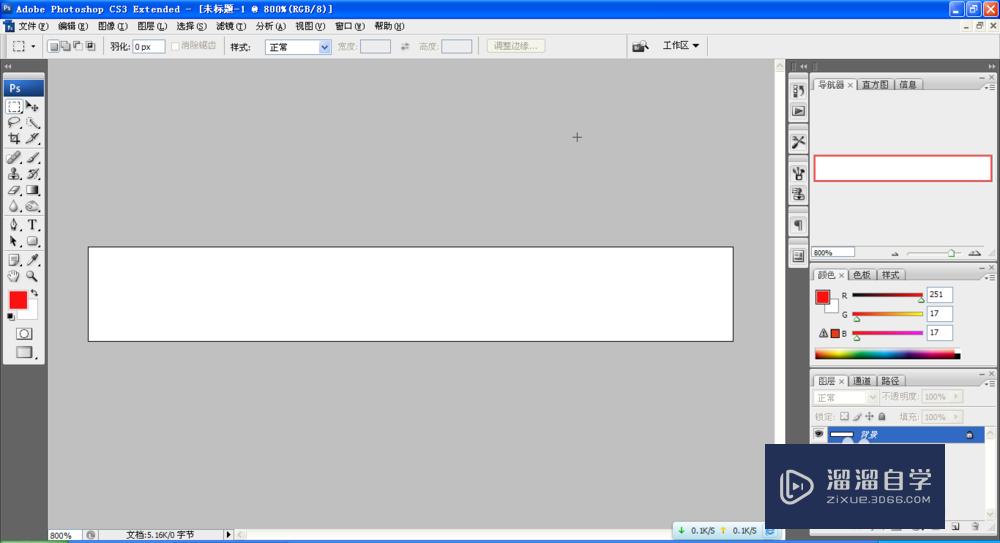This screenshot has width=1000, height=543.
Task: Open the Paragraph panel icon in dock
Action: (798, 225)
